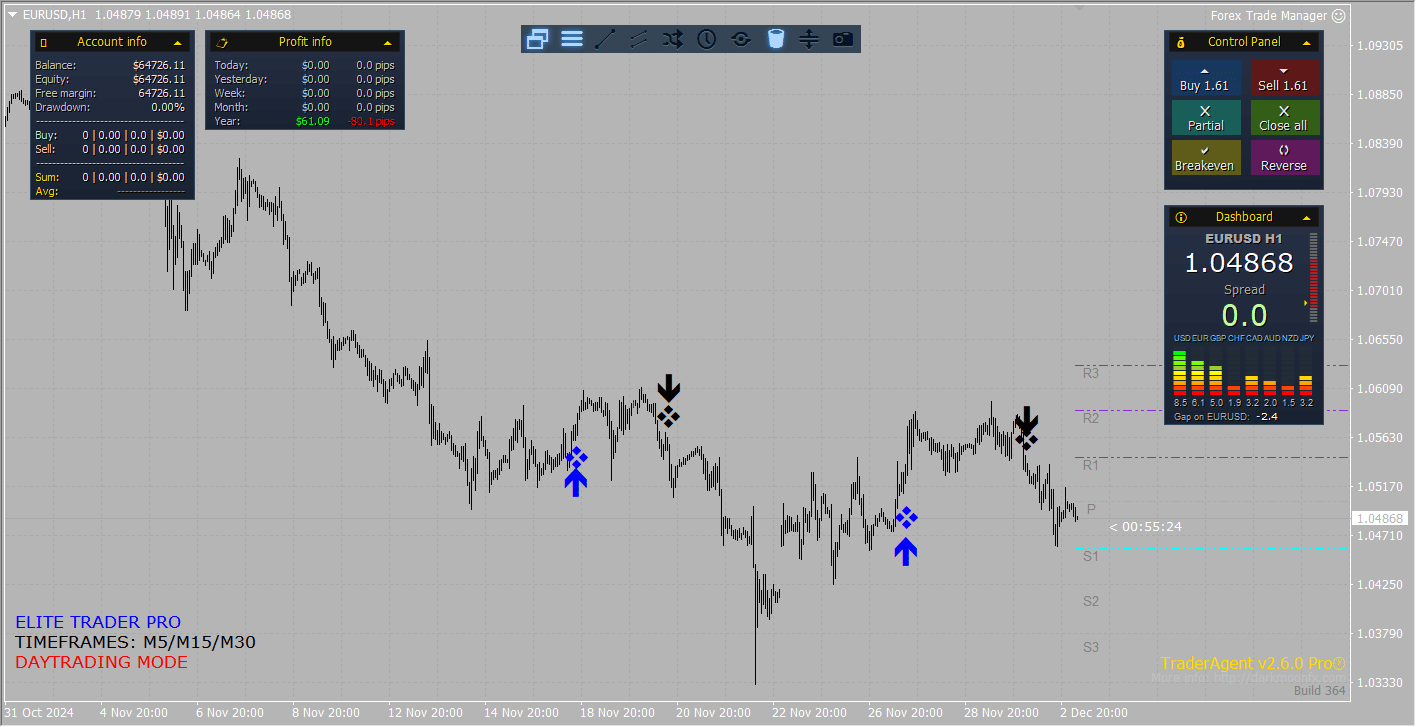Click the vertical compress arrows icon
Viewport: 1416px width, 727px height.
tap(809, 39)
